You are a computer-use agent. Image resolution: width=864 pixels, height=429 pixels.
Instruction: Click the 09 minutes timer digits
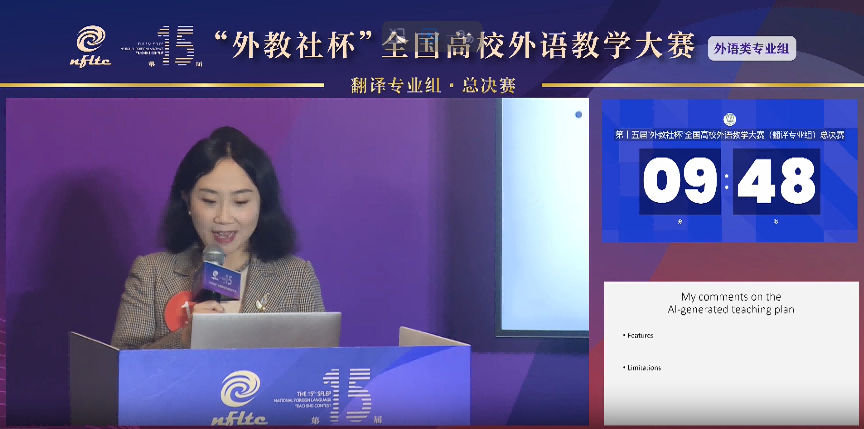[680, 181]
